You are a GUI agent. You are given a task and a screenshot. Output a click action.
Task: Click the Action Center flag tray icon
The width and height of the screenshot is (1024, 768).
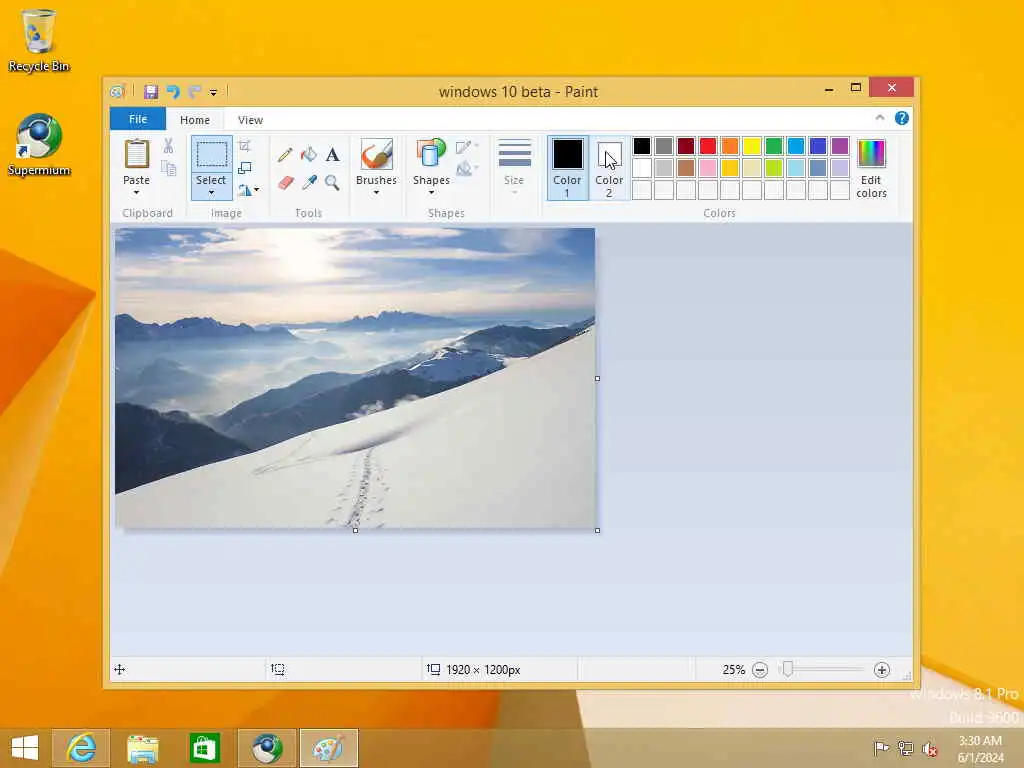coord(881,748)
